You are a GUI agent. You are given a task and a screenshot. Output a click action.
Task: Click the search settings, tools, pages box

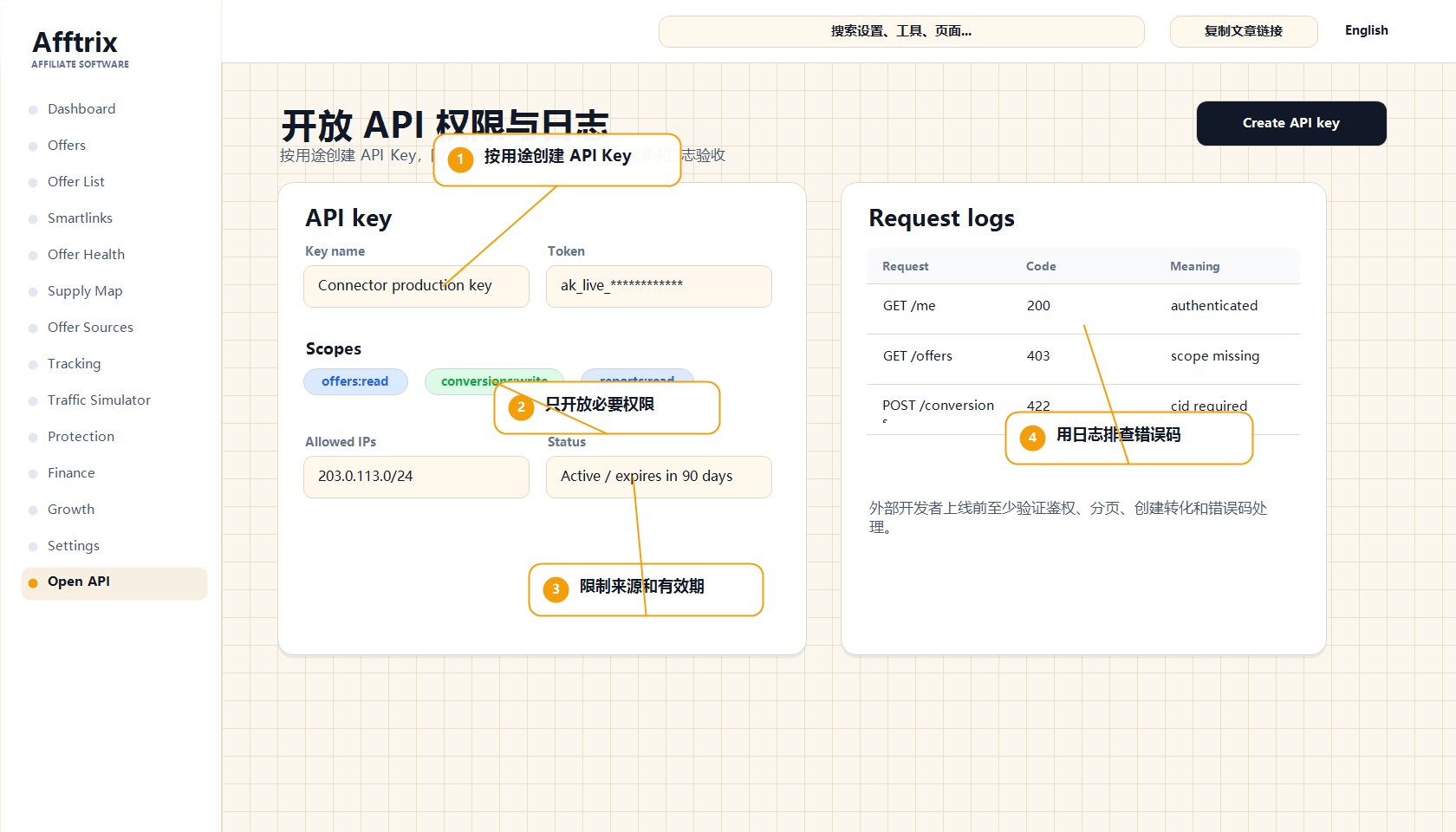tap(901, 31)
